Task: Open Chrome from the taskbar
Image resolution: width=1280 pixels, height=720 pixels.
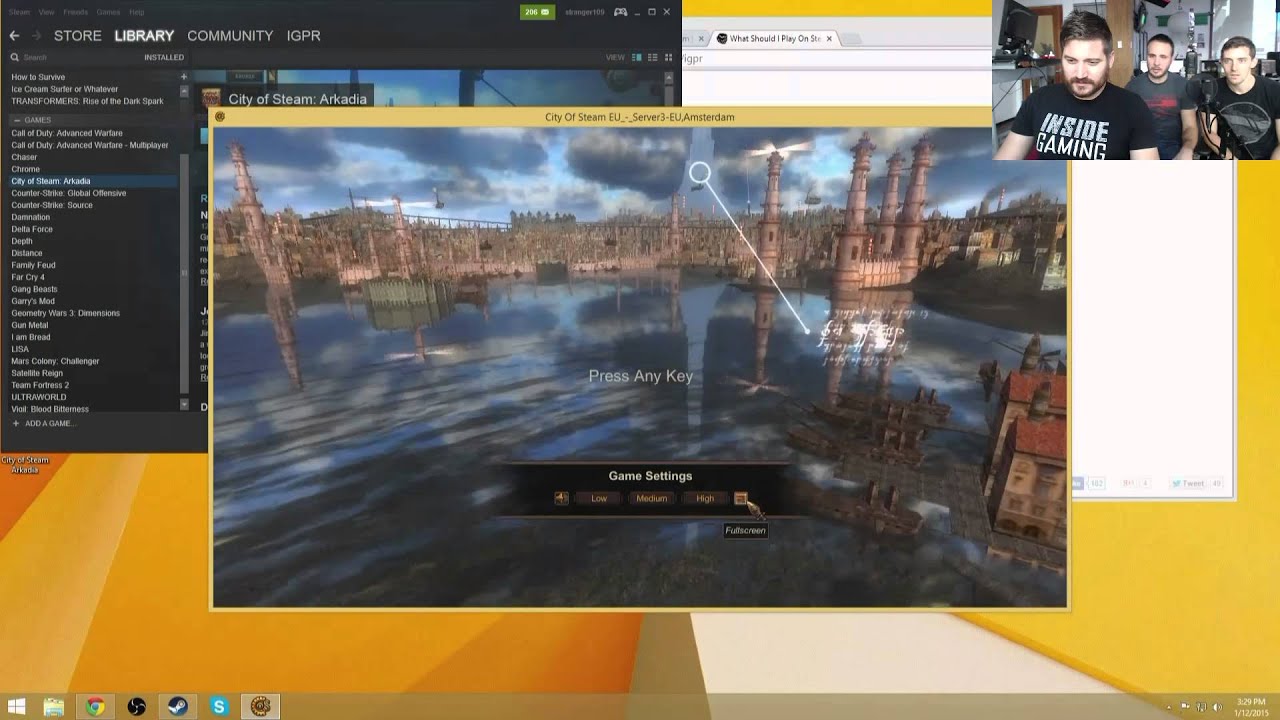Action: point(95,707)
